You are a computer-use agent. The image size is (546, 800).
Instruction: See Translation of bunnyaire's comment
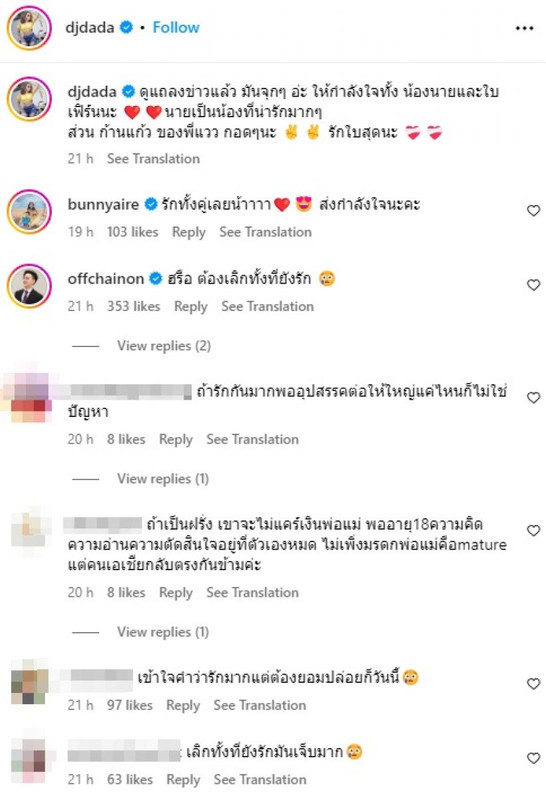coord(265,232)
